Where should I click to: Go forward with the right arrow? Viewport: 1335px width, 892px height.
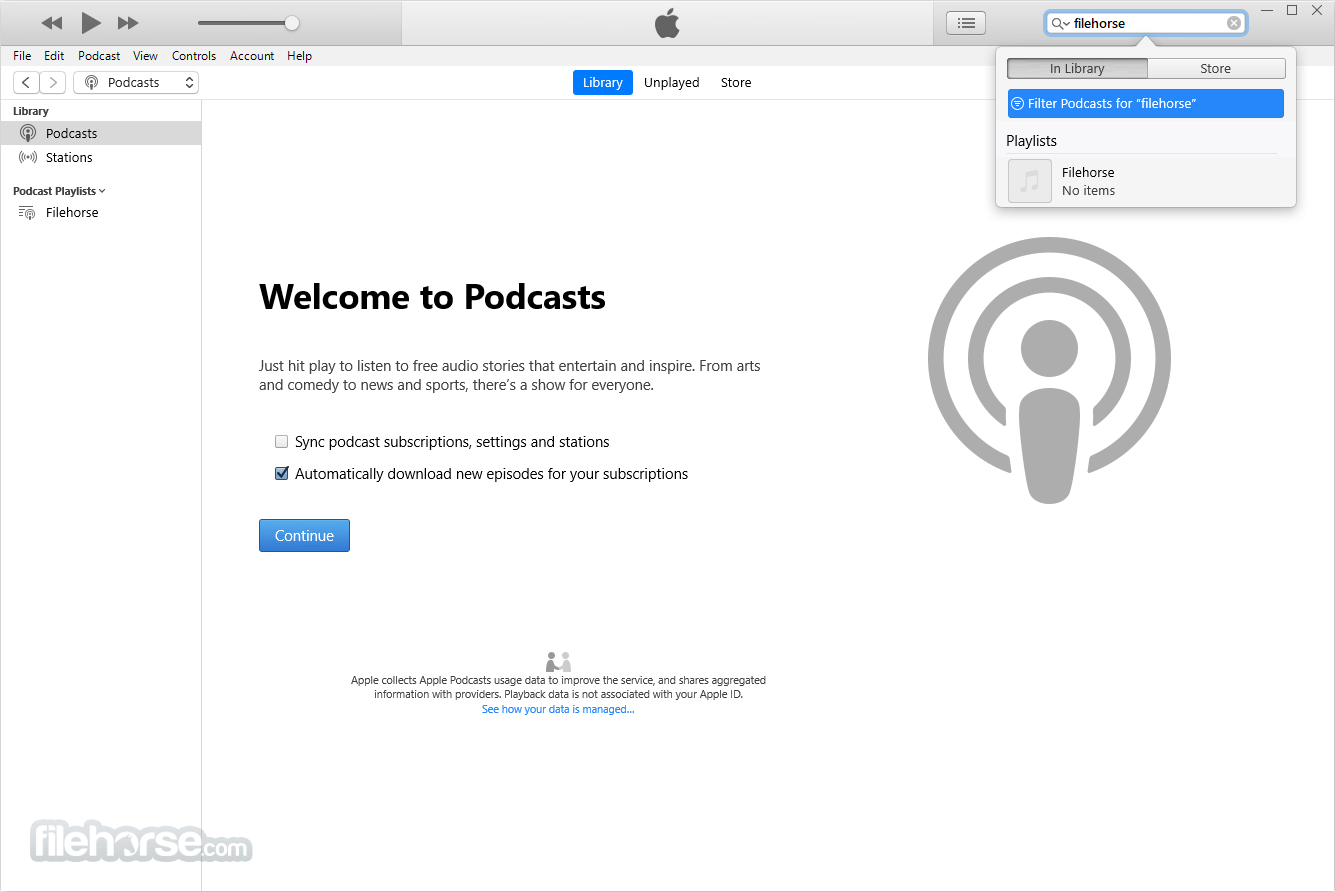tap(53, 83)
